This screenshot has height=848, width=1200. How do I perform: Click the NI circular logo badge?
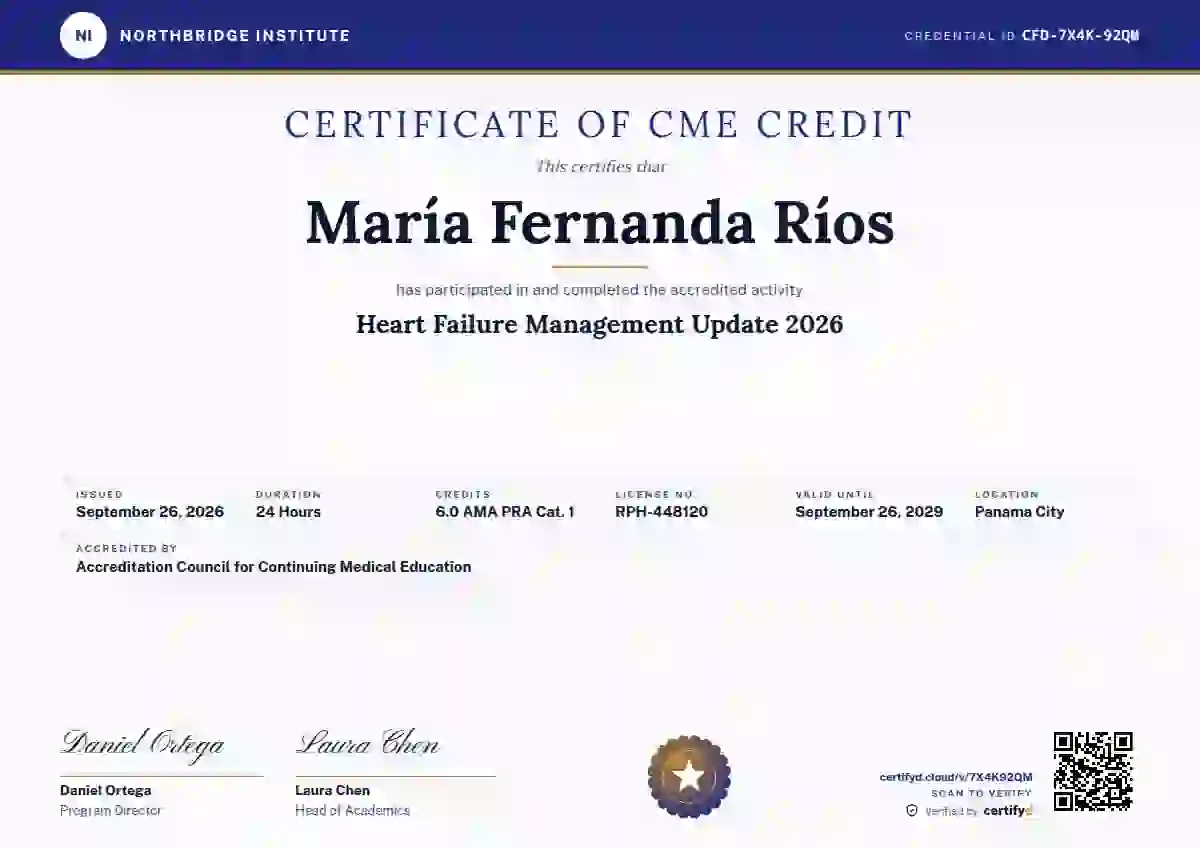(x=83, y=36)
